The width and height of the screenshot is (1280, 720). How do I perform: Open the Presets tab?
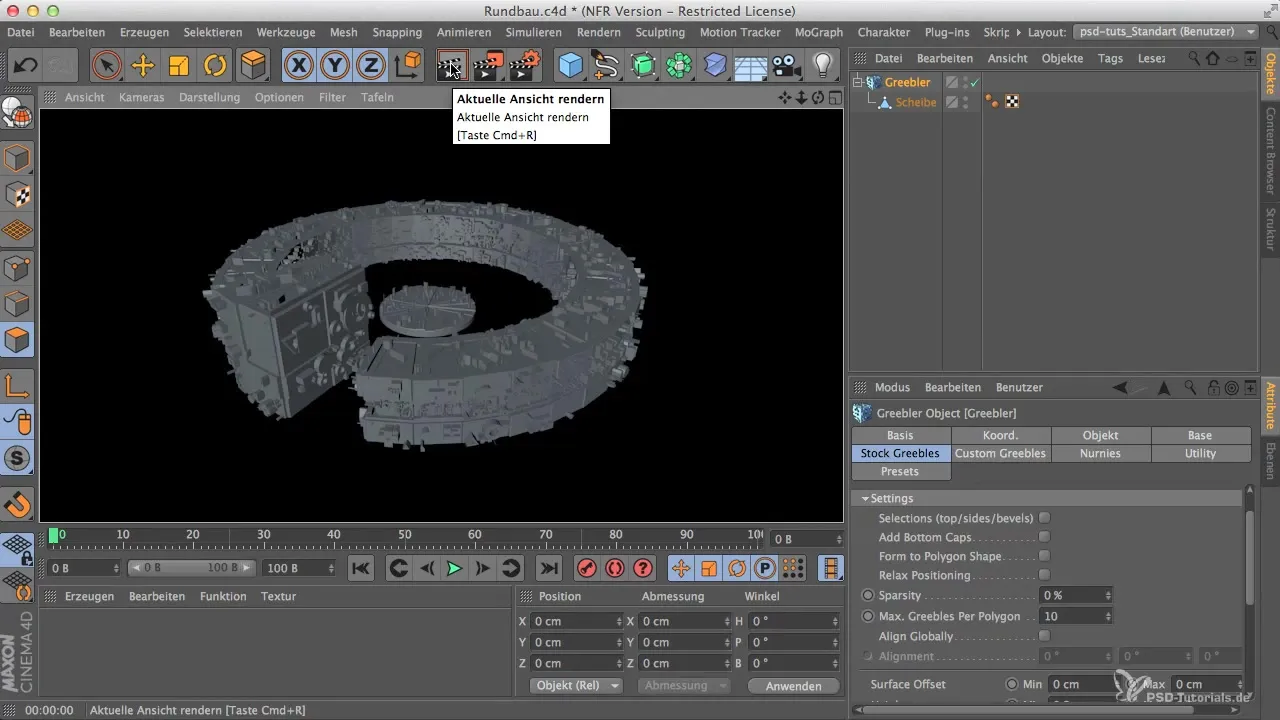pos(900,471)
